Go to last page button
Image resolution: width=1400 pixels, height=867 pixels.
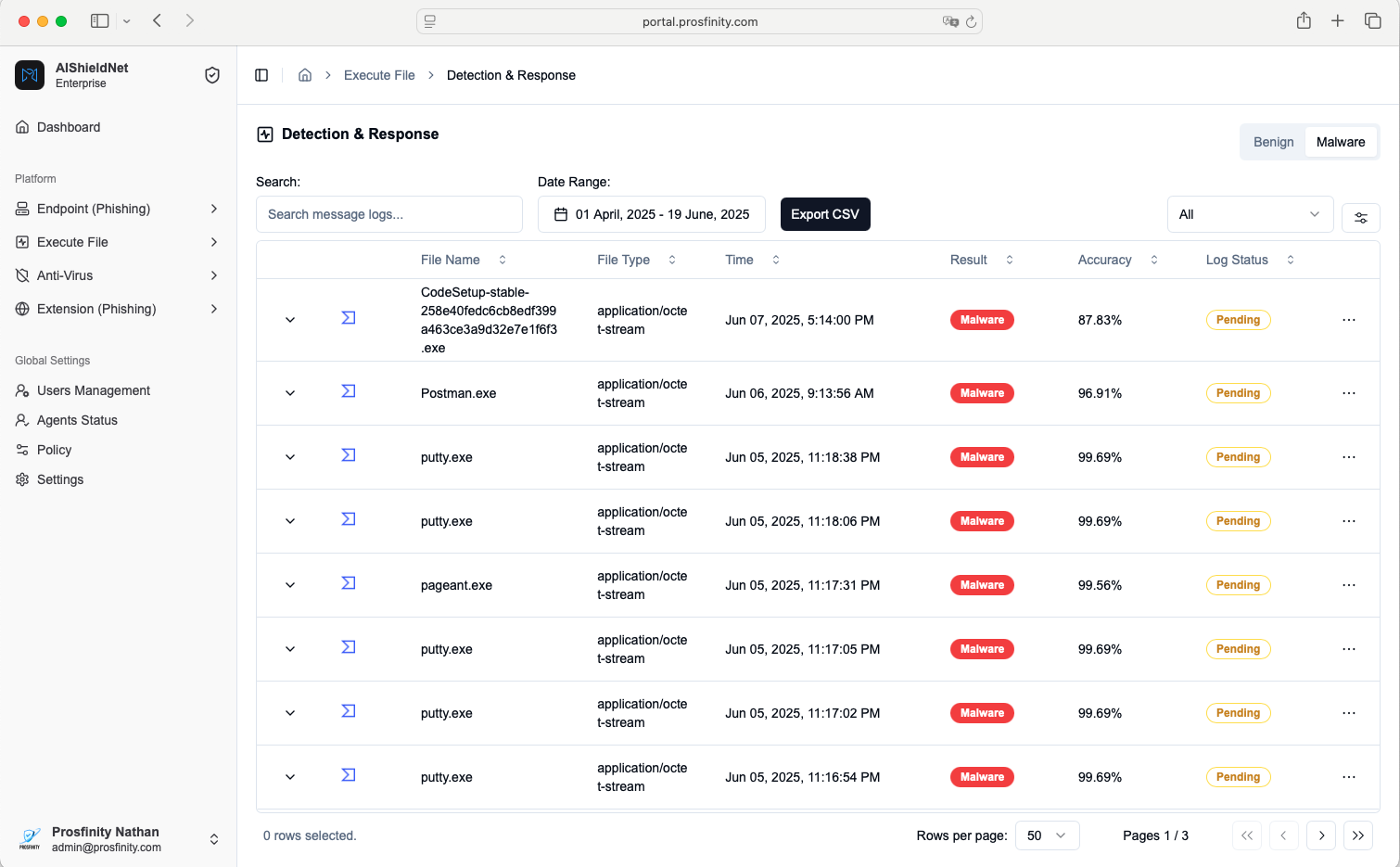[x=1358, y=835]
